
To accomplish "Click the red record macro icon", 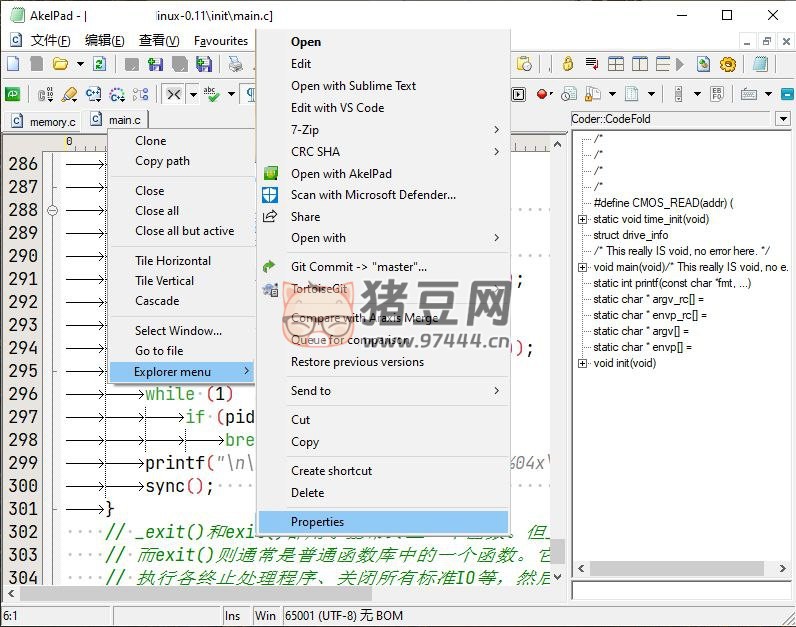I will coord(542,94).
